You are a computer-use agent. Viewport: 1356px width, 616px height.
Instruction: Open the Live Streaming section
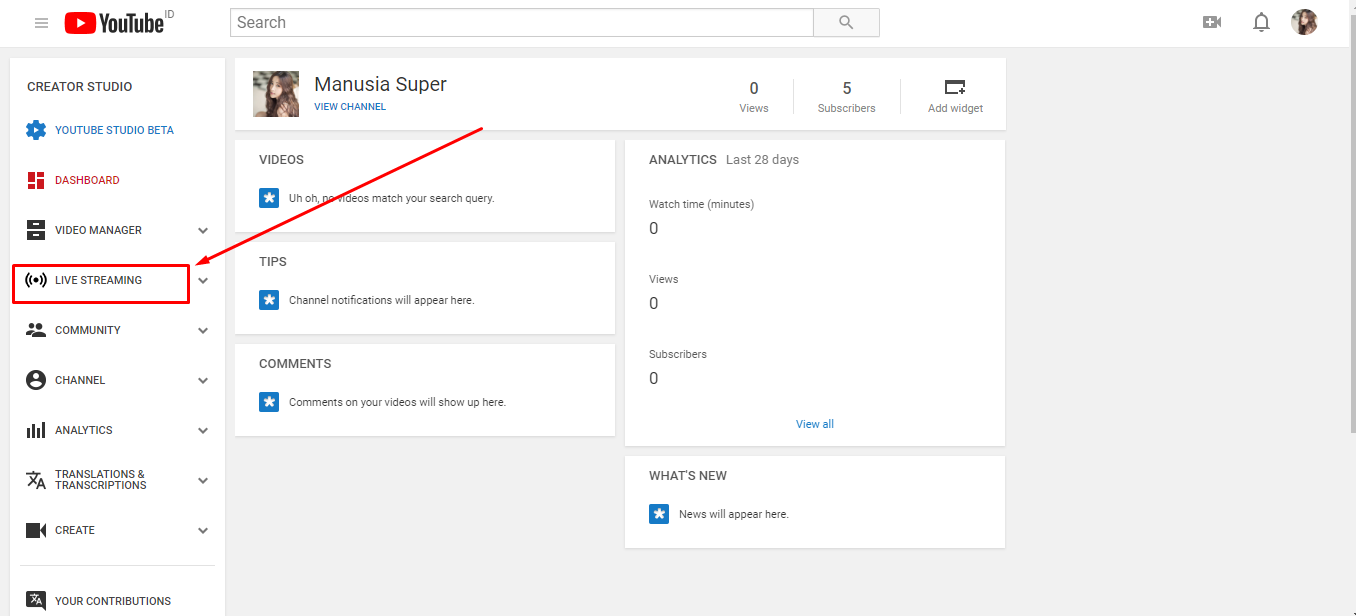[x=98, y=280]
